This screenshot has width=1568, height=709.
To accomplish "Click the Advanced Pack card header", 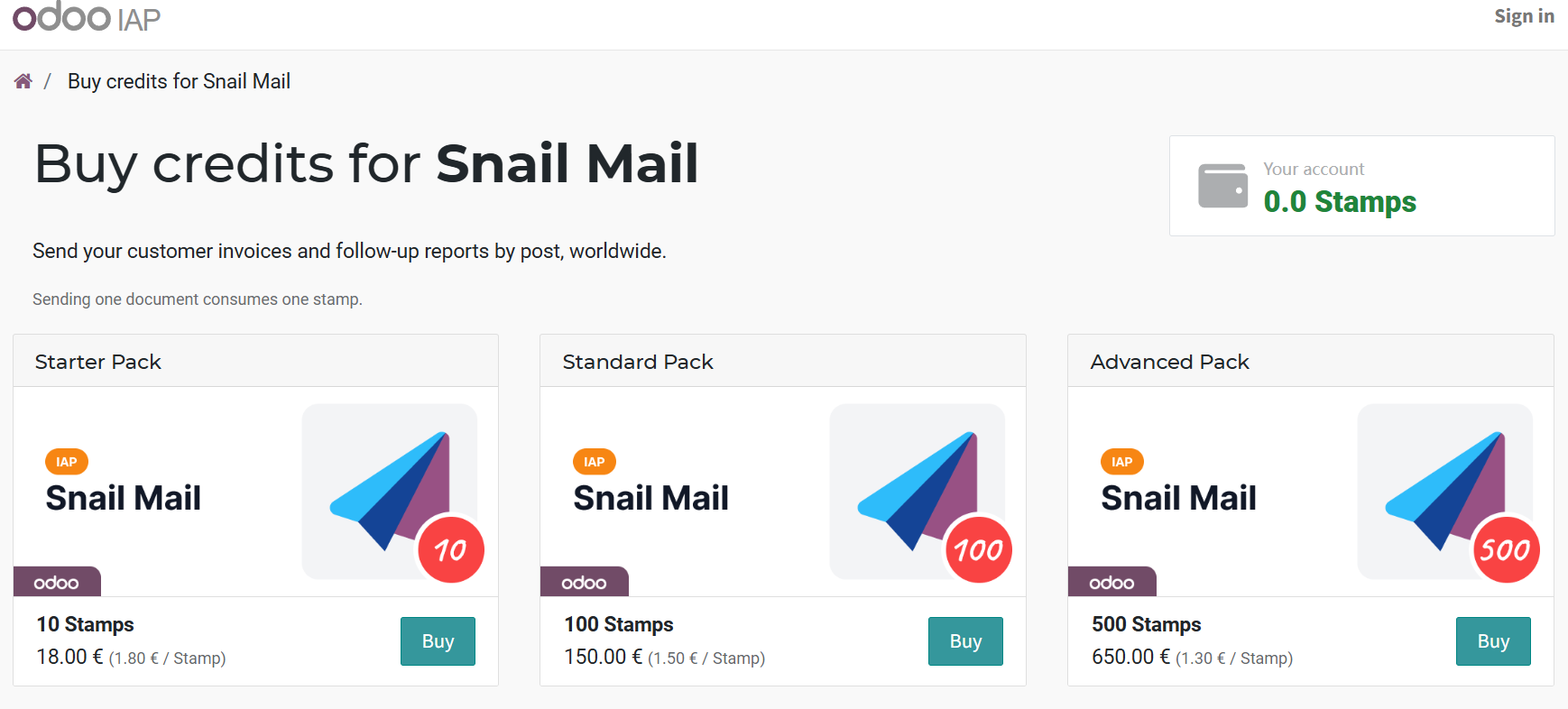I will point(1311,361).
